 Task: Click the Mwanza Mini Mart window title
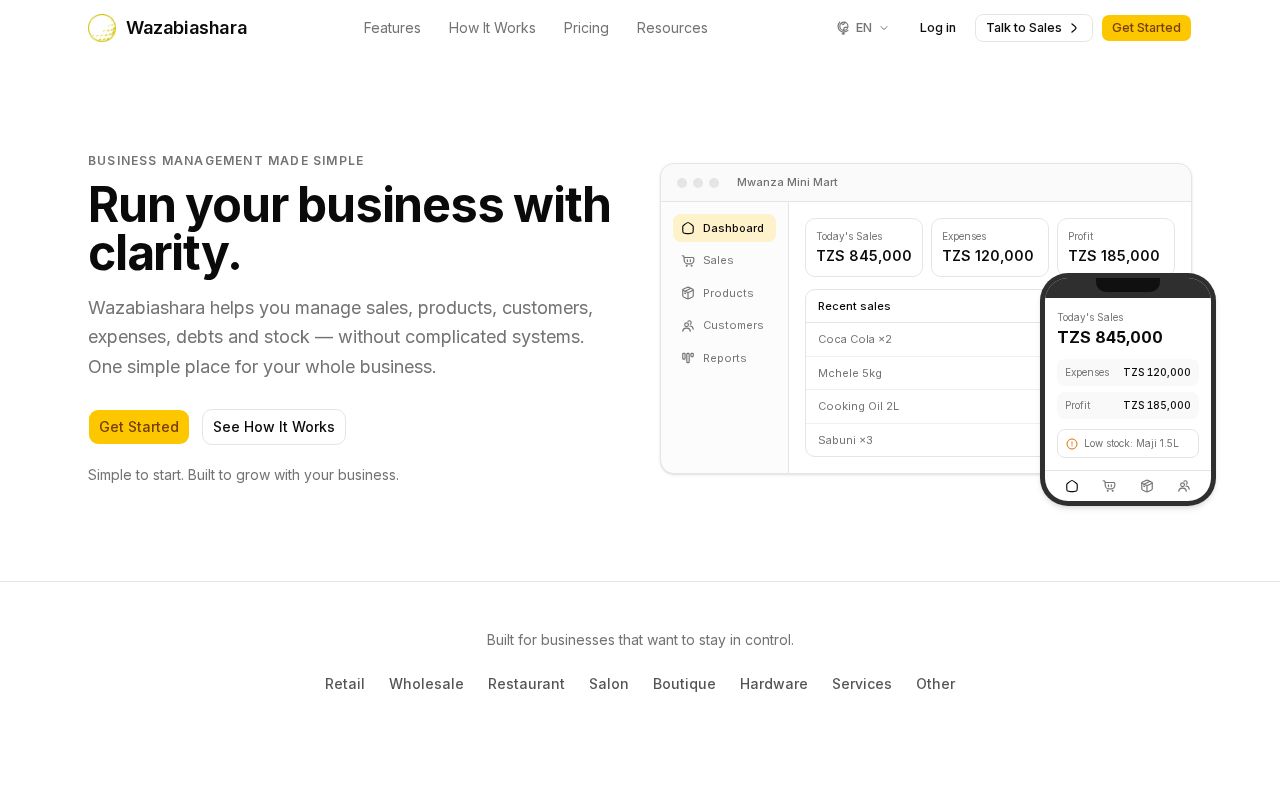(x=787, y=182)
